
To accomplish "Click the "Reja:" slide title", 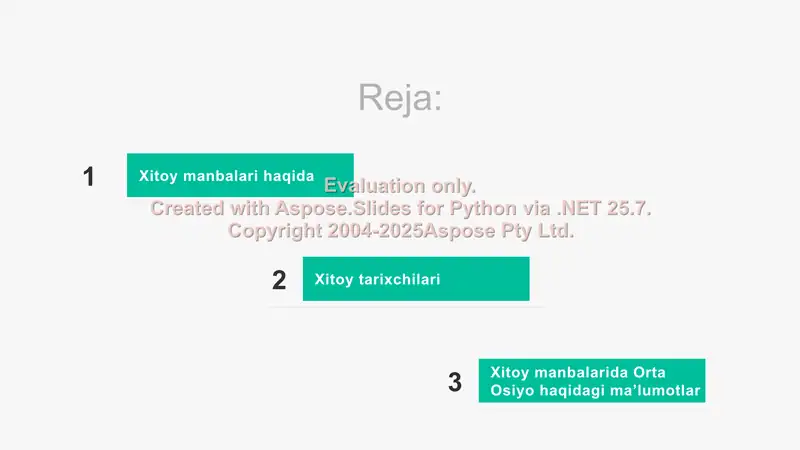I will coord(400,97).
